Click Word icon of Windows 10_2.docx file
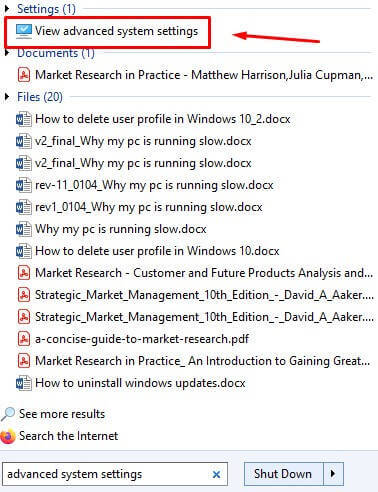The image size is (378, 492). coord(24,119)
